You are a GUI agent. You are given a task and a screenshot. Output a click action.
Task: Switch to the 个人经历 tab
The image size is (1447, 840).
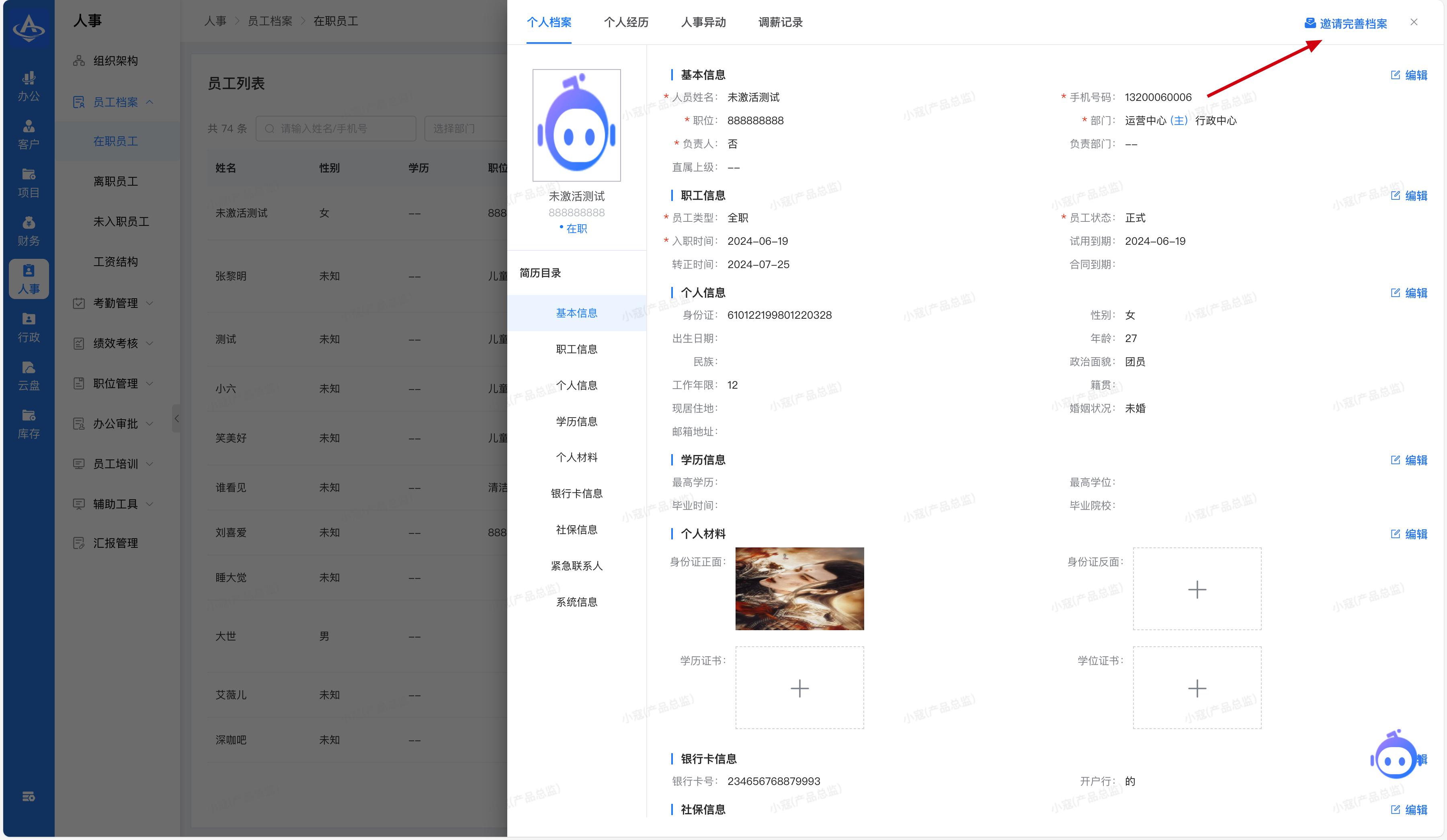click(626, 23)
